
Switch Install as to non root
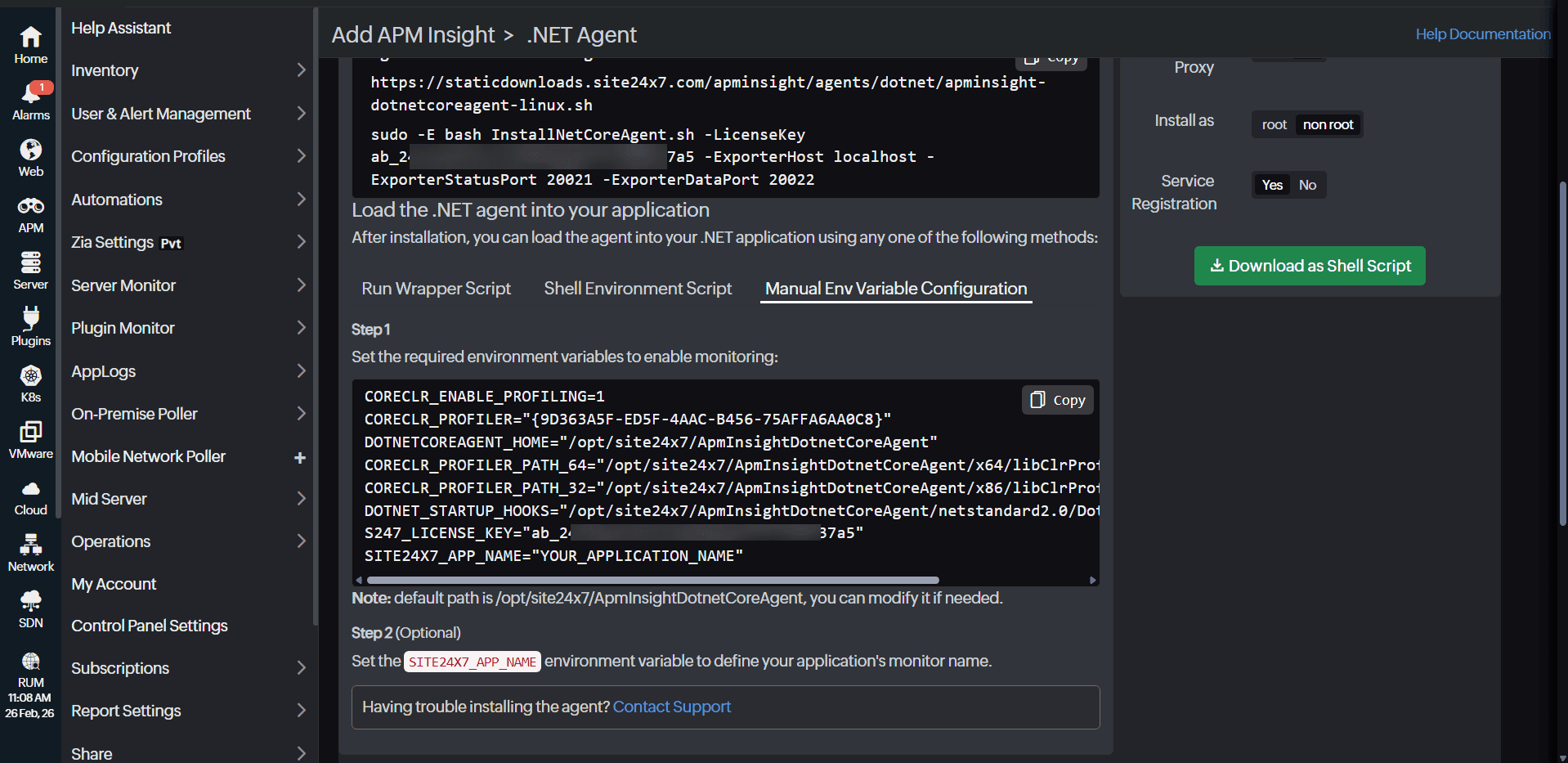coord(1327,124)
